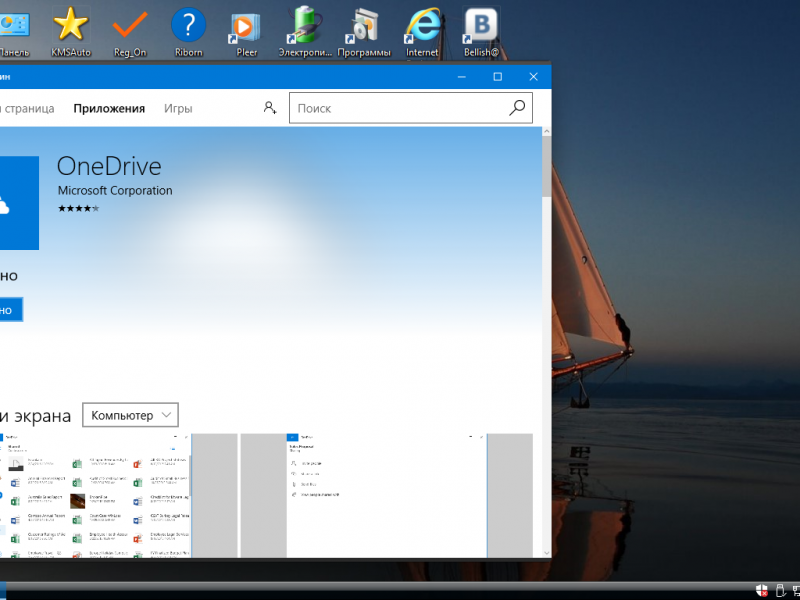The image size is (800, 600).
Task: Open the Программы desktop shortcut
Action: [364, 32]
